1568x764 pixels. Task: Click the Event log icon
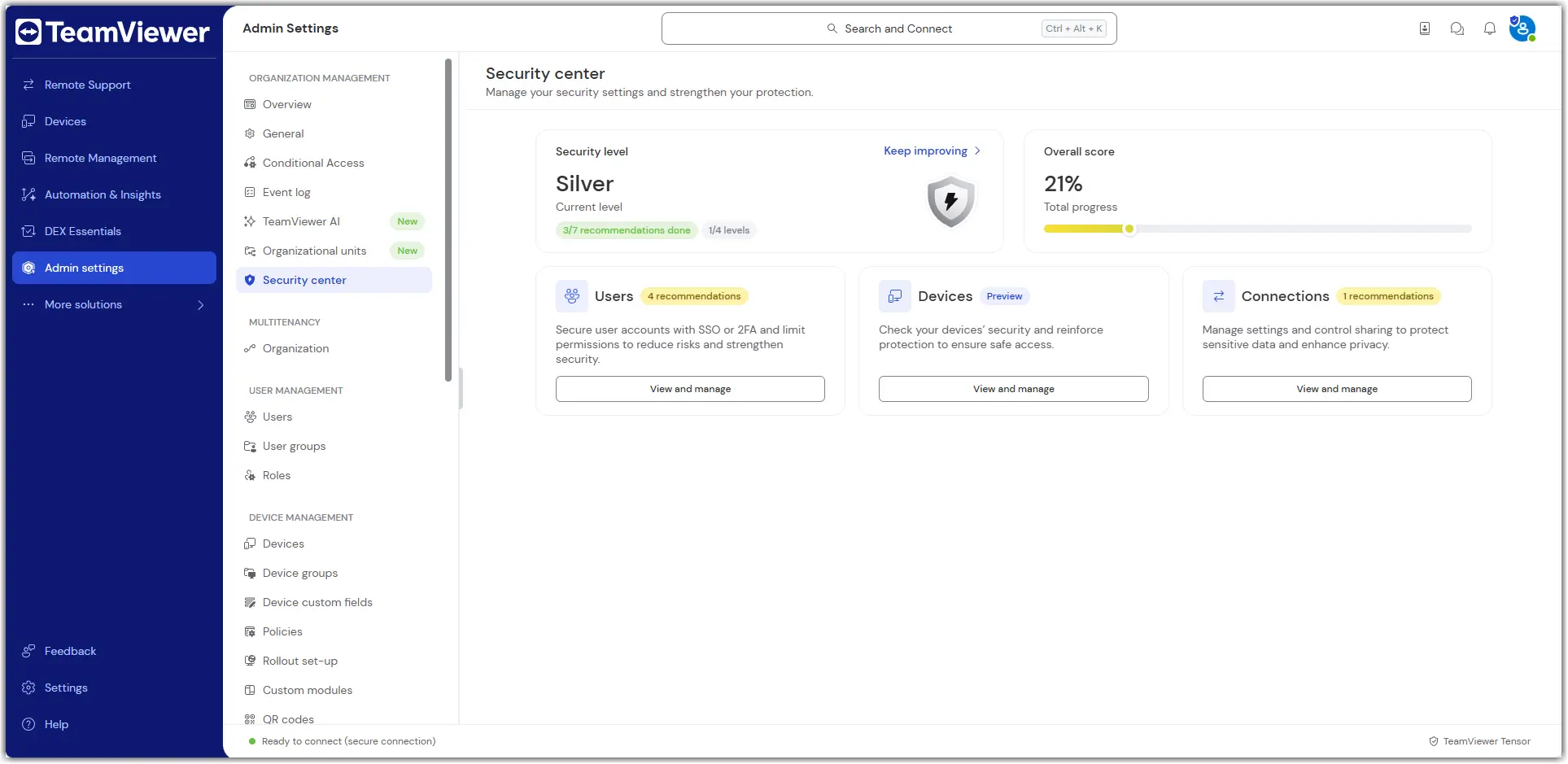[250, 192]
